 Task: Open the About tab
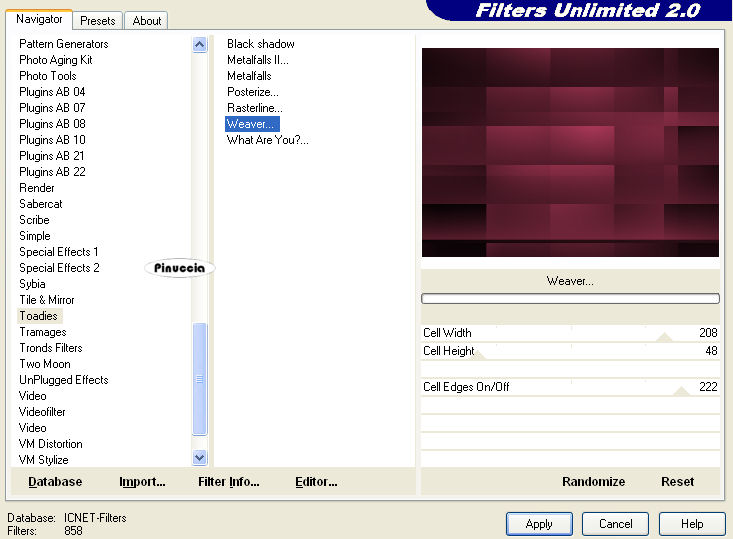coord(146,21)
